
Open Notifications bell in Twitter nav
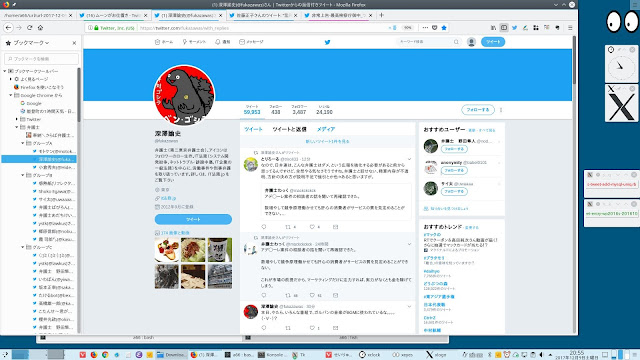pos(222,42)
